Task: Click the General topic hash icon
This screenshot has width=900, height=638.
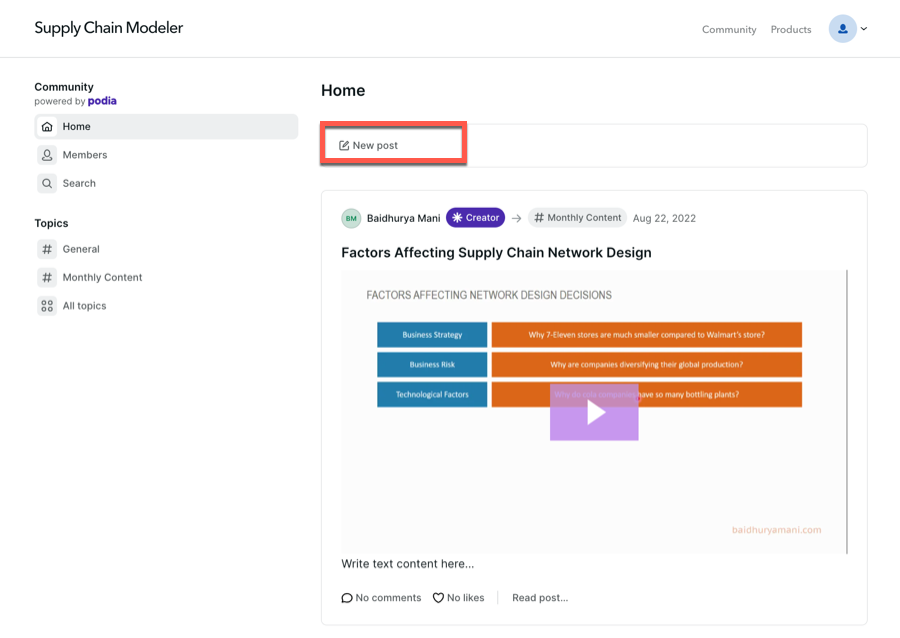Action: click(47, 249)
